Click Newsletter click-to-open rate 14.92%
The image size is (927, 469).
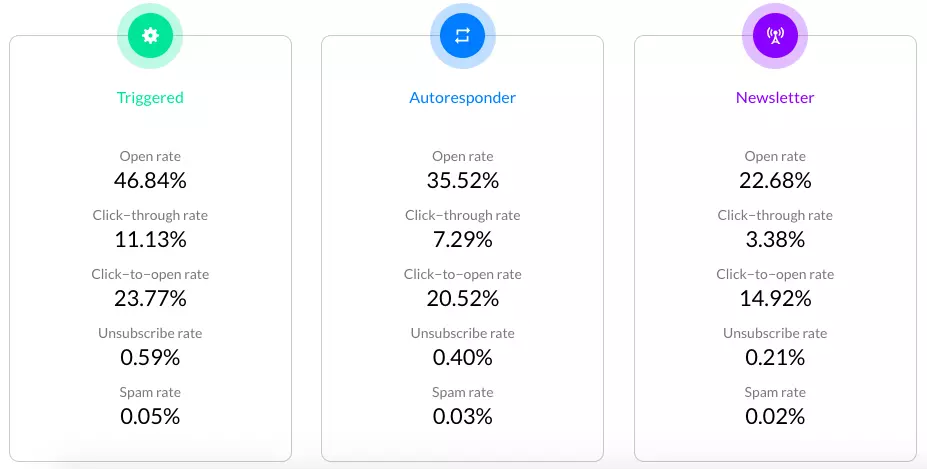tap(775, 299)
